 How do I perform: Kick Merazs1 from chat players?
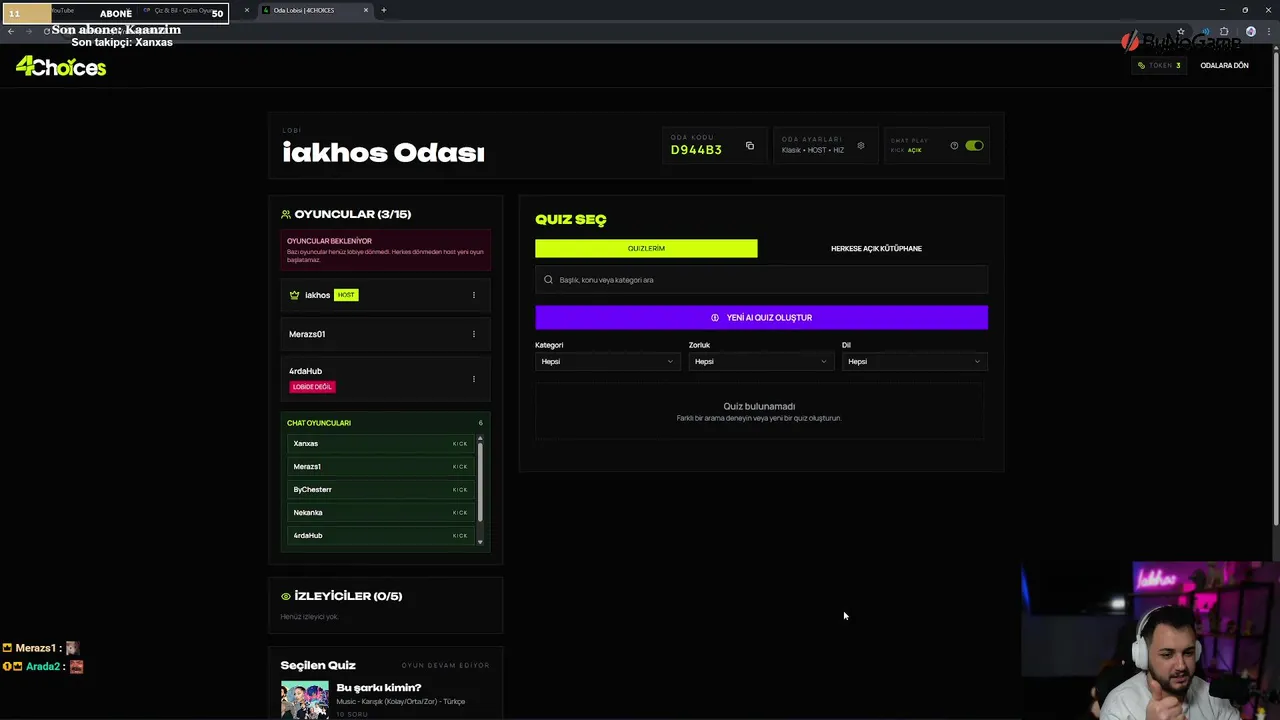coord(460,467)
